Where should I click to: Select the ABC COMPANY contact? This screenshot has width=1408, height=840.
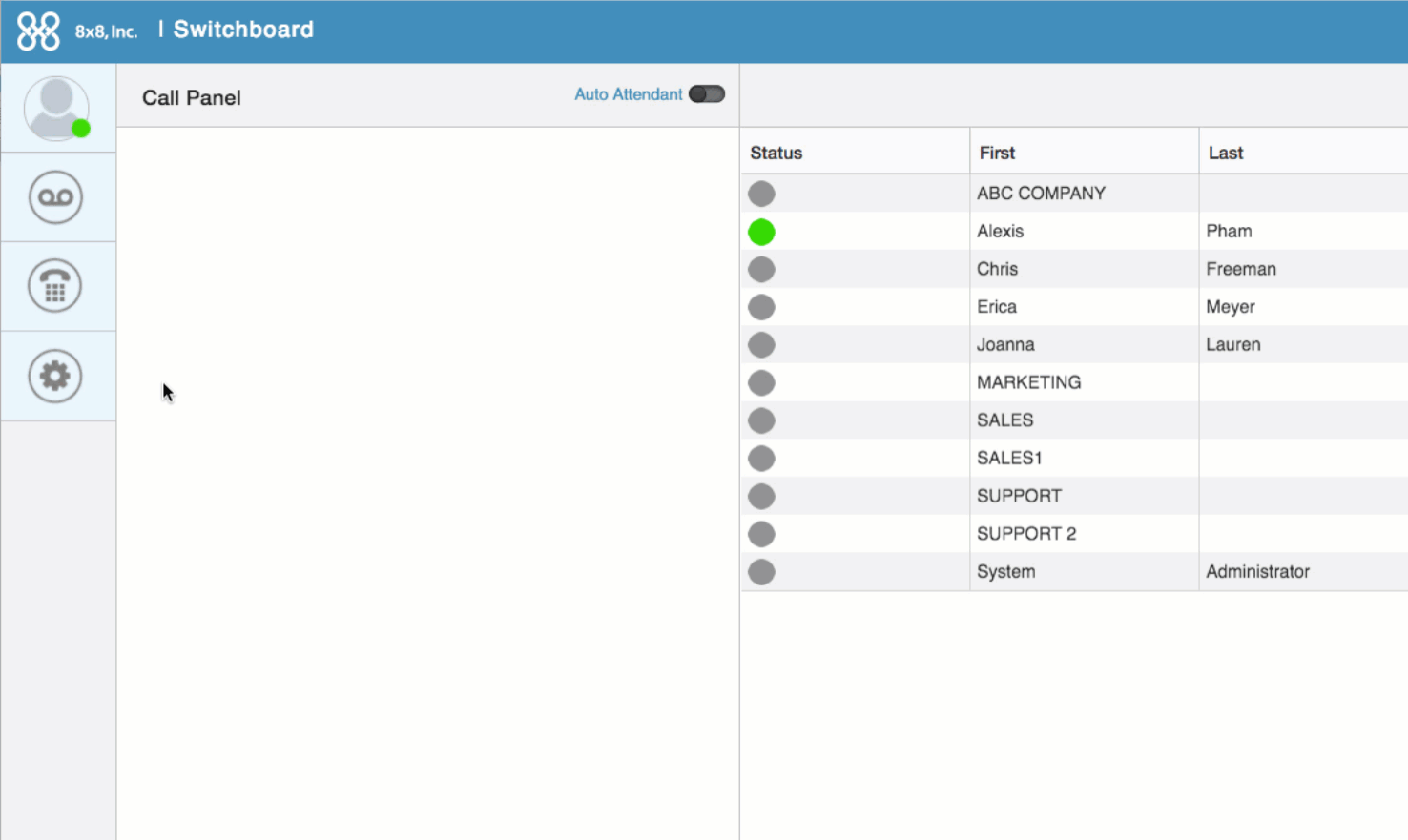(x=1041, y=194)
